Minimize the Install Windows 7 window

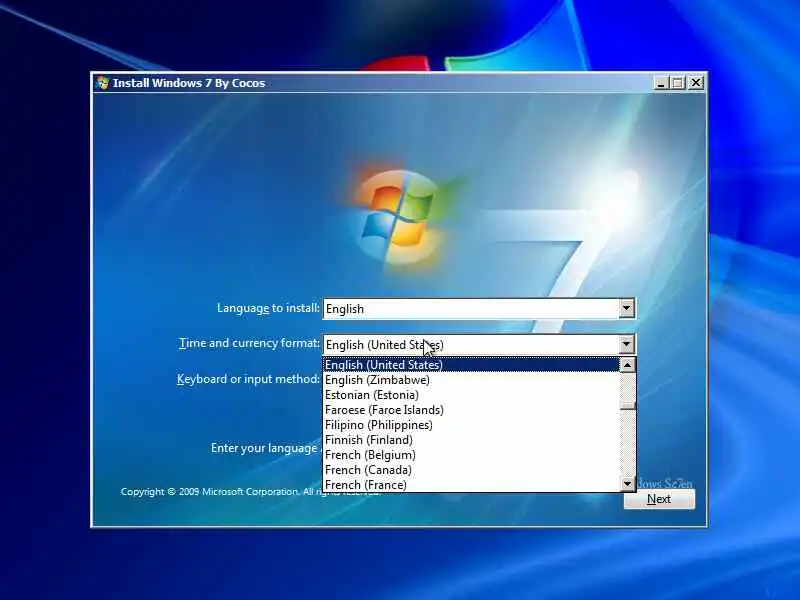[661, 83]
